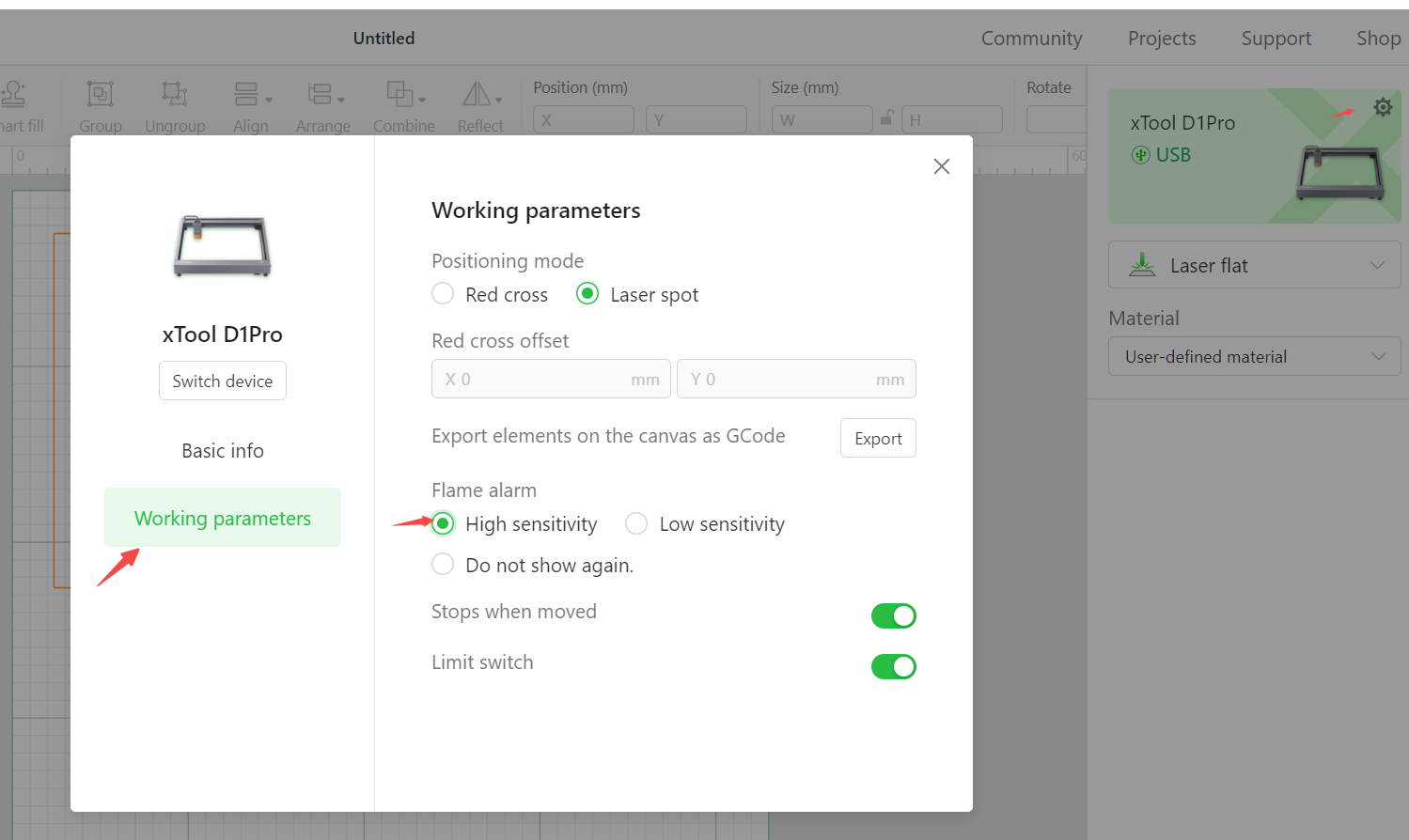The height and width of the screenshot is (840, 1409).
Task: Click the Red cross offset X field
Action: coord(551,379)
